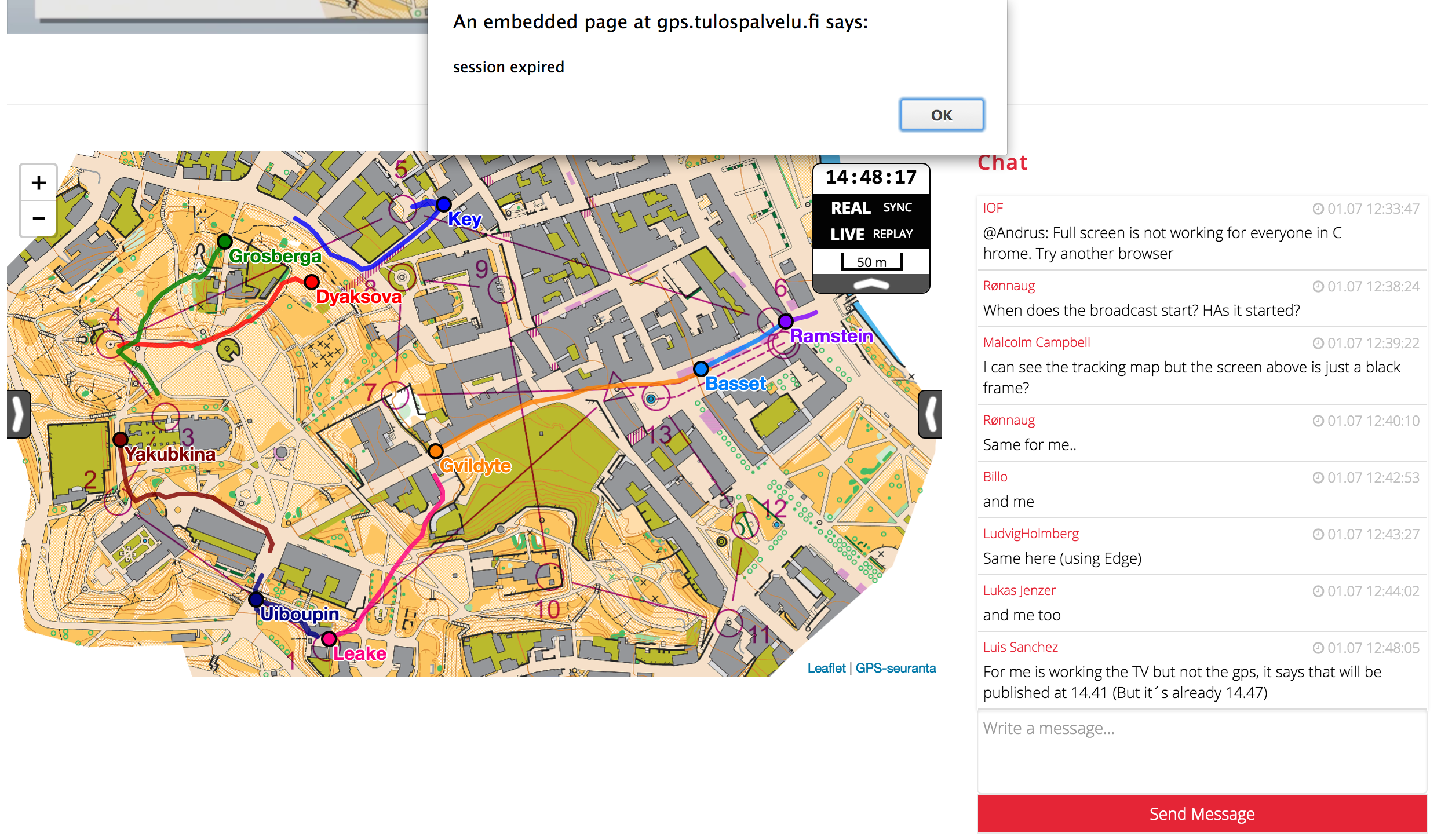Select the pink Leake runner marker
The width and height of the screenshot is (1441, 840).
(329, 639)
